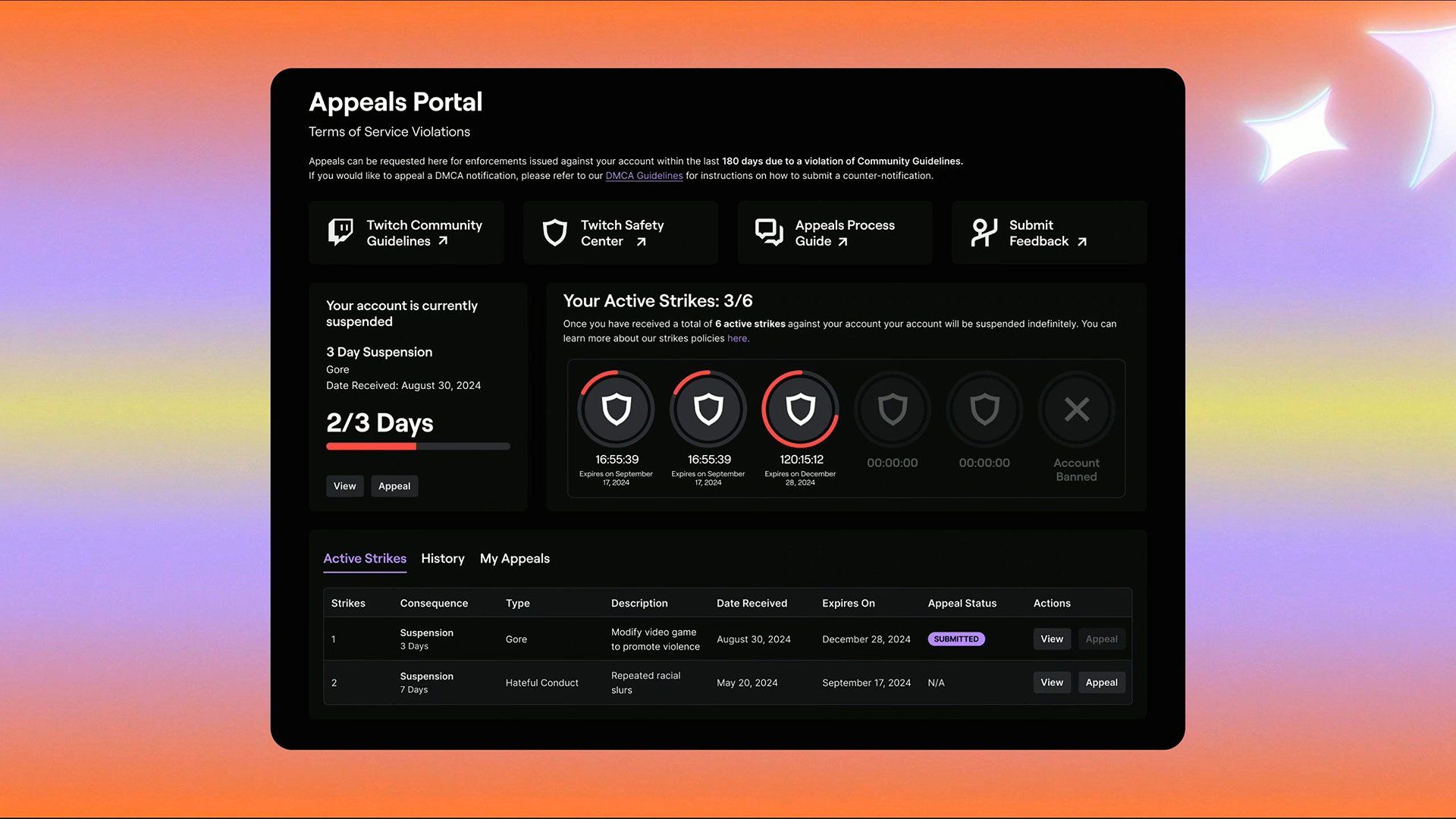Click the chat bubbles icon for Appeals Process Guide
Image resolution: width=1456 pixels, height=819 pixels.
[x=769, y=232]
